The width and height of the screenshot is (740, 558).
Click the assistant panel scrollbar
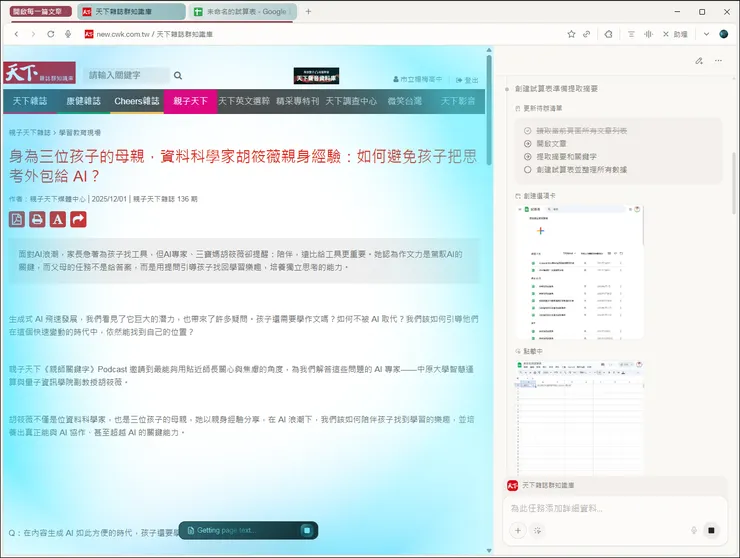tap(733, 182)
